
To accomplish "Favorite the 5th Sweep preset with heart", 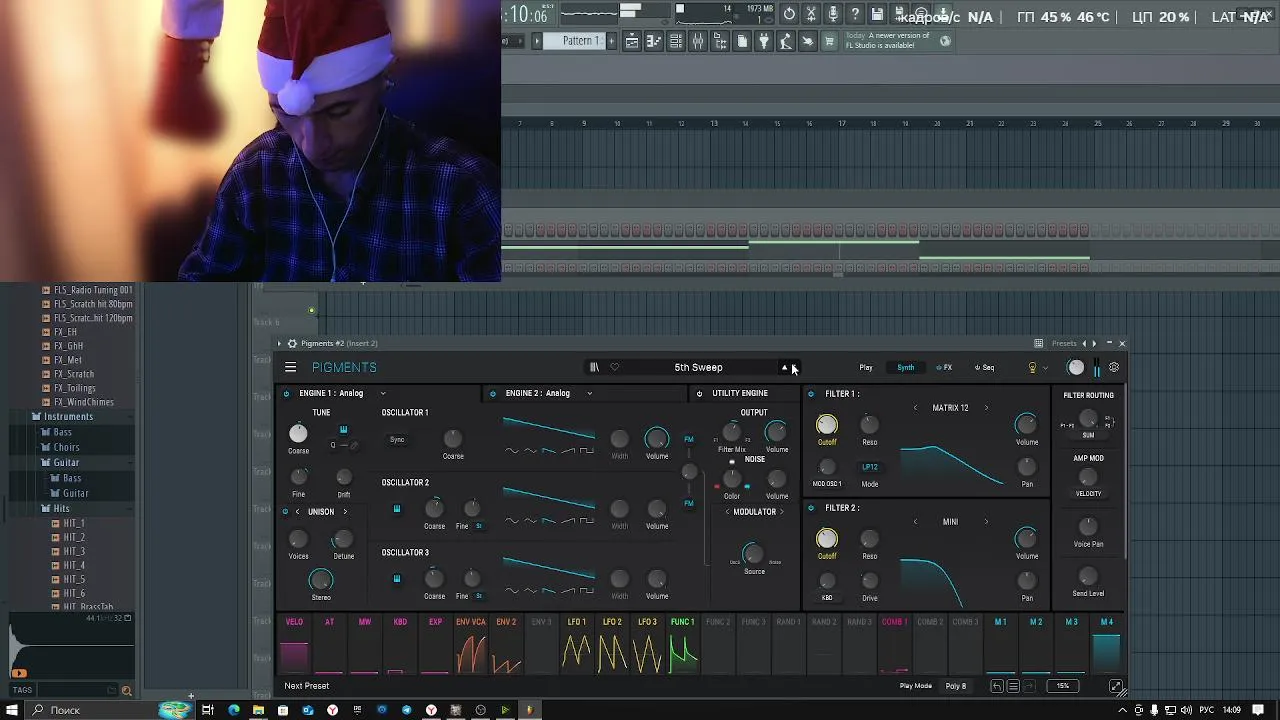I will click(x=615, y=367).
